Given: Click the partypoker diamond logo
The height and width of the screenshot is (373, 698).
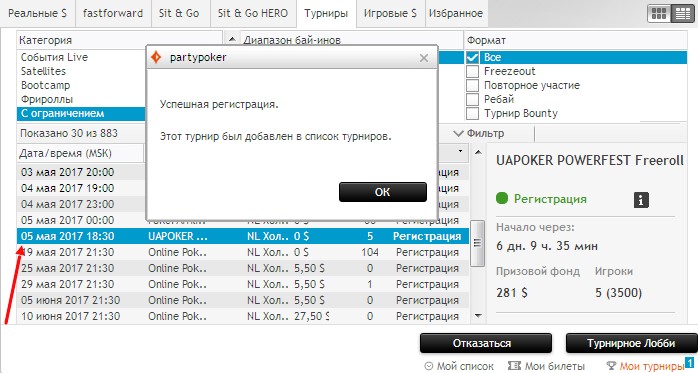Looking at the screenshot, I should 156,57.
